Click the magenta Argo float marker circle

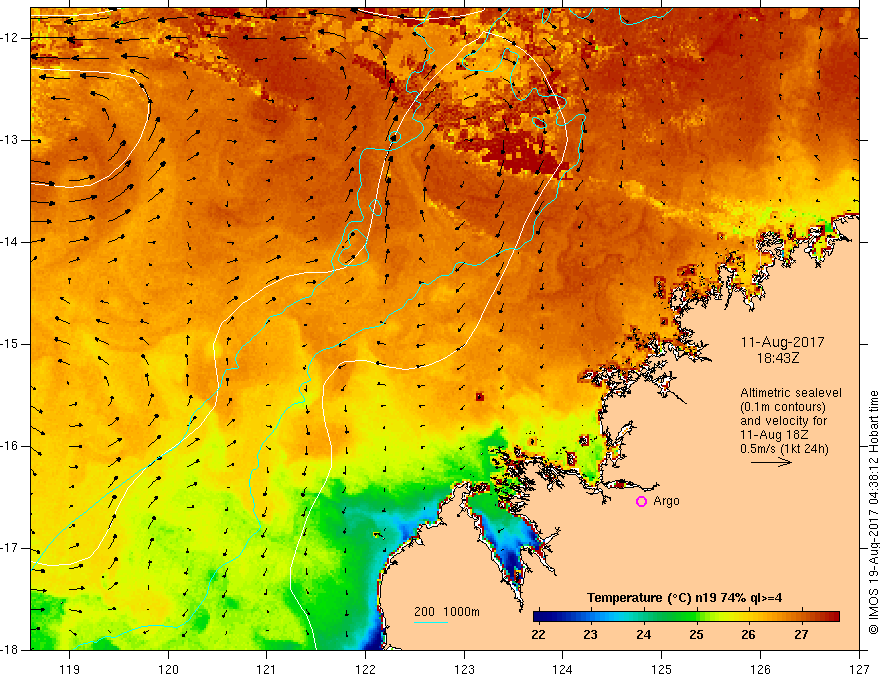pos(641,501)
